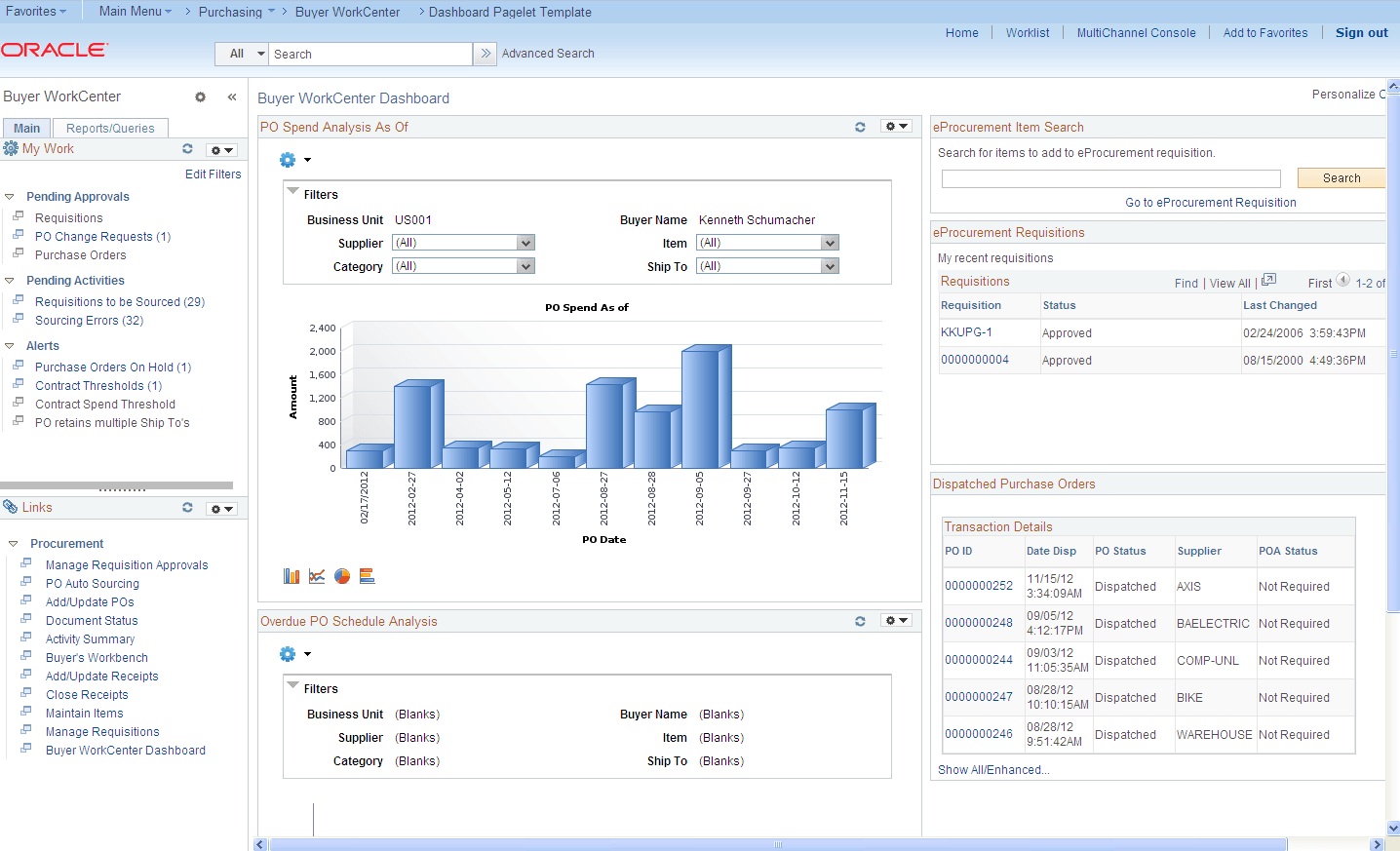Screen dimensions: 1400x851
Task: Switch to horizontal bar chart view
Action: 367,576
